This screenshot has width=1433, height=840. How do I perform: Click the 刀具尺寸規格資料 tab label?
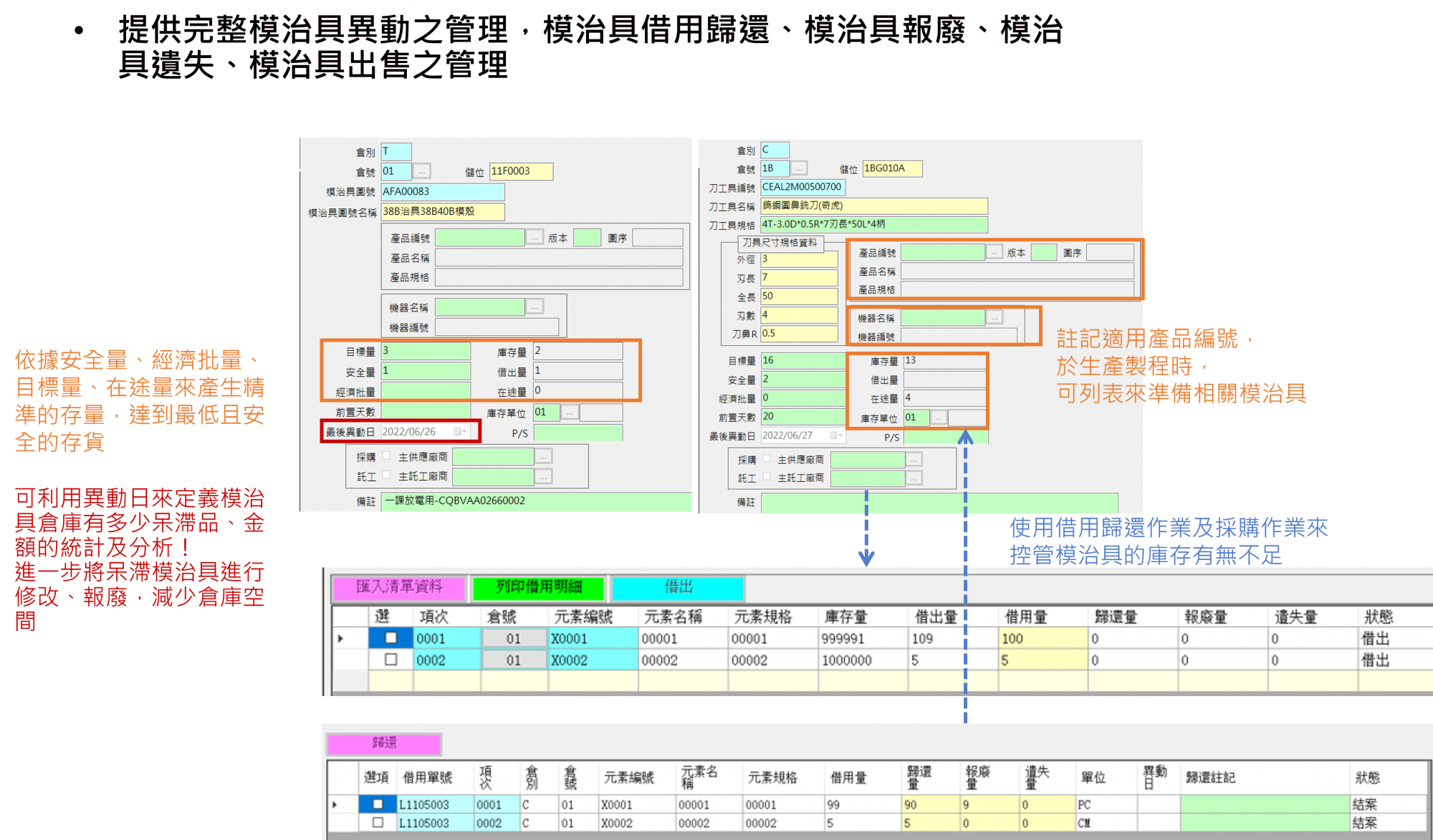click(780, 243)
